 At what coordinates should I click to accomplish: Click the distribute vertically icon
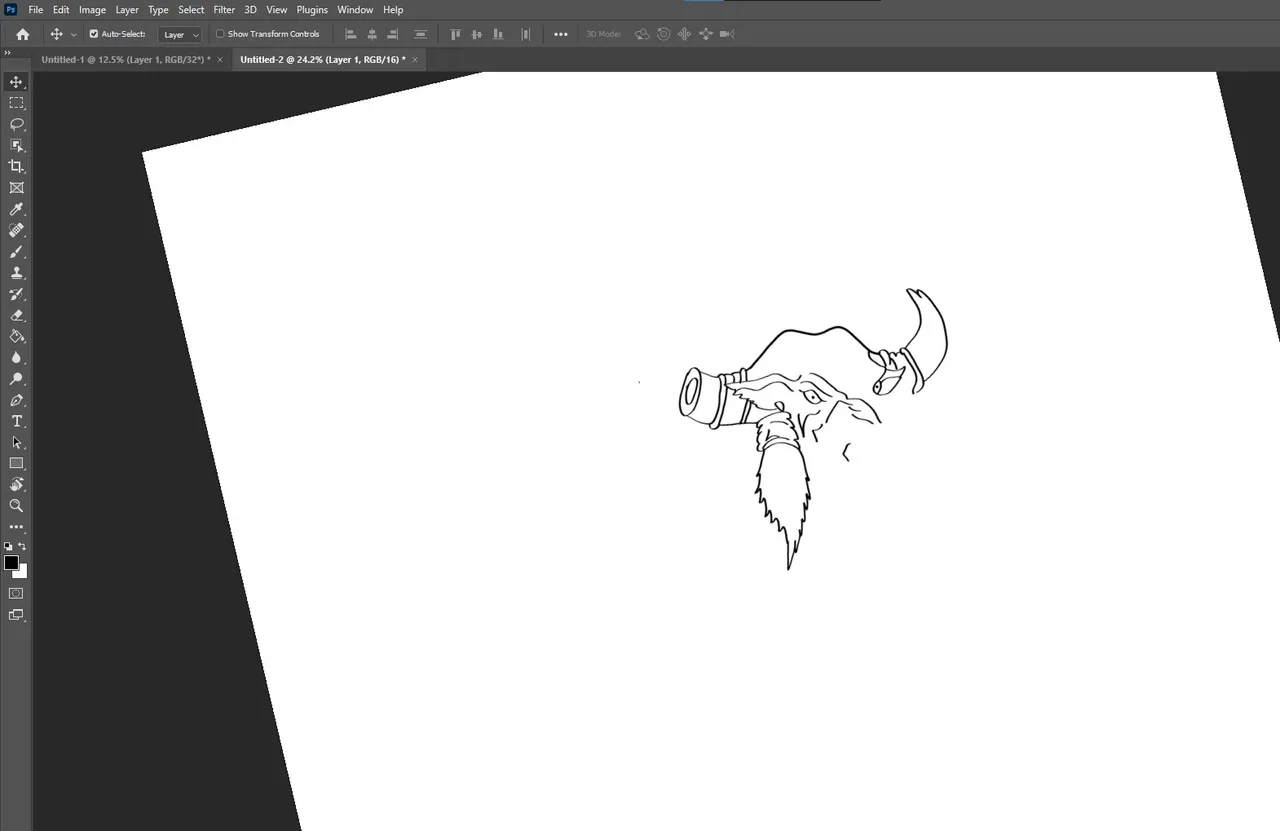(x=421, y=34)
